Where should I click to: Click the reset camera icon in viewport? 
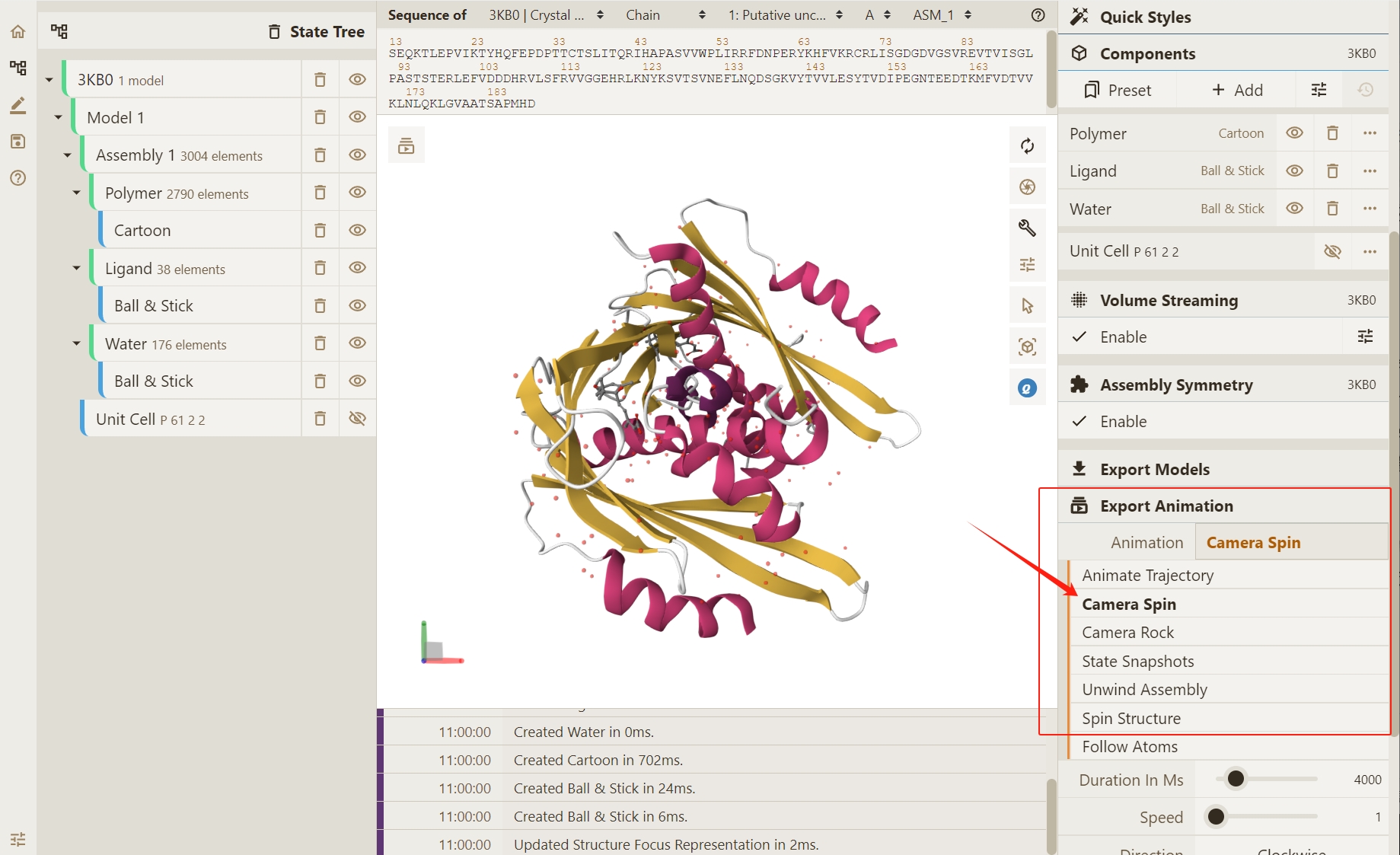1027,146
